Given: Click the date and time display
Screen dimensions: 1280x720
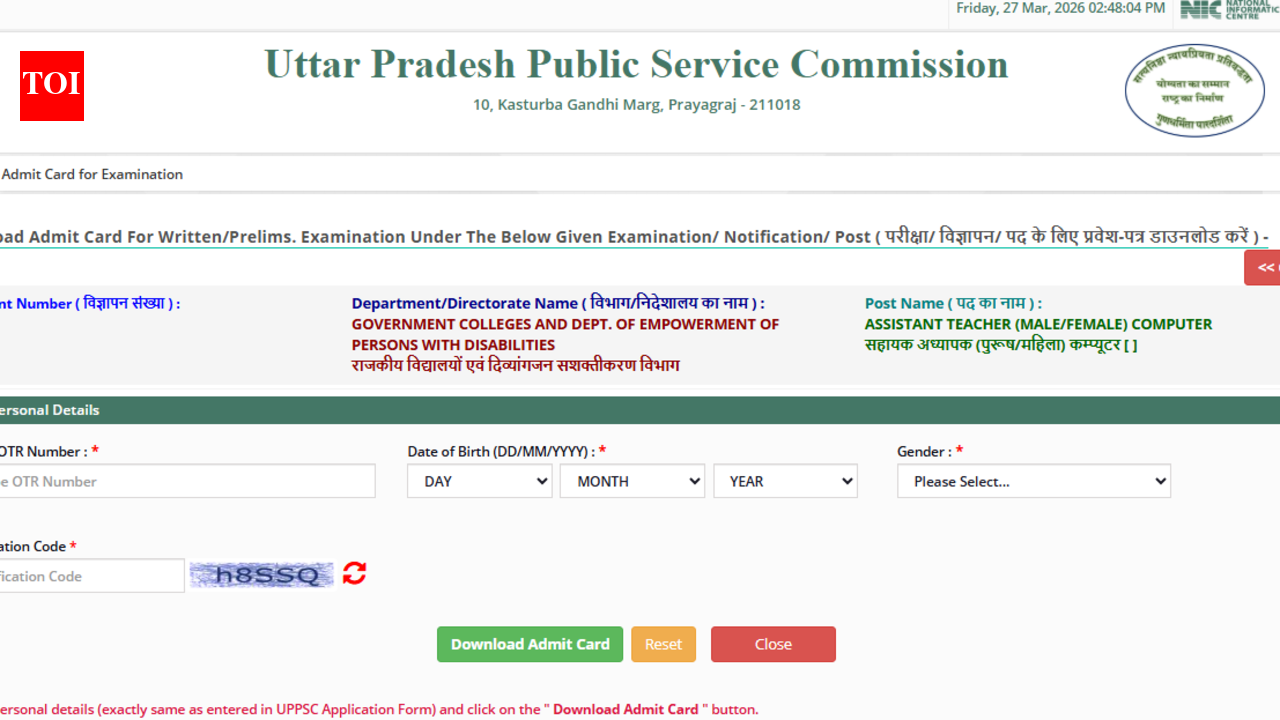Looking at the screenshot, I should (x=1059, y=8).
